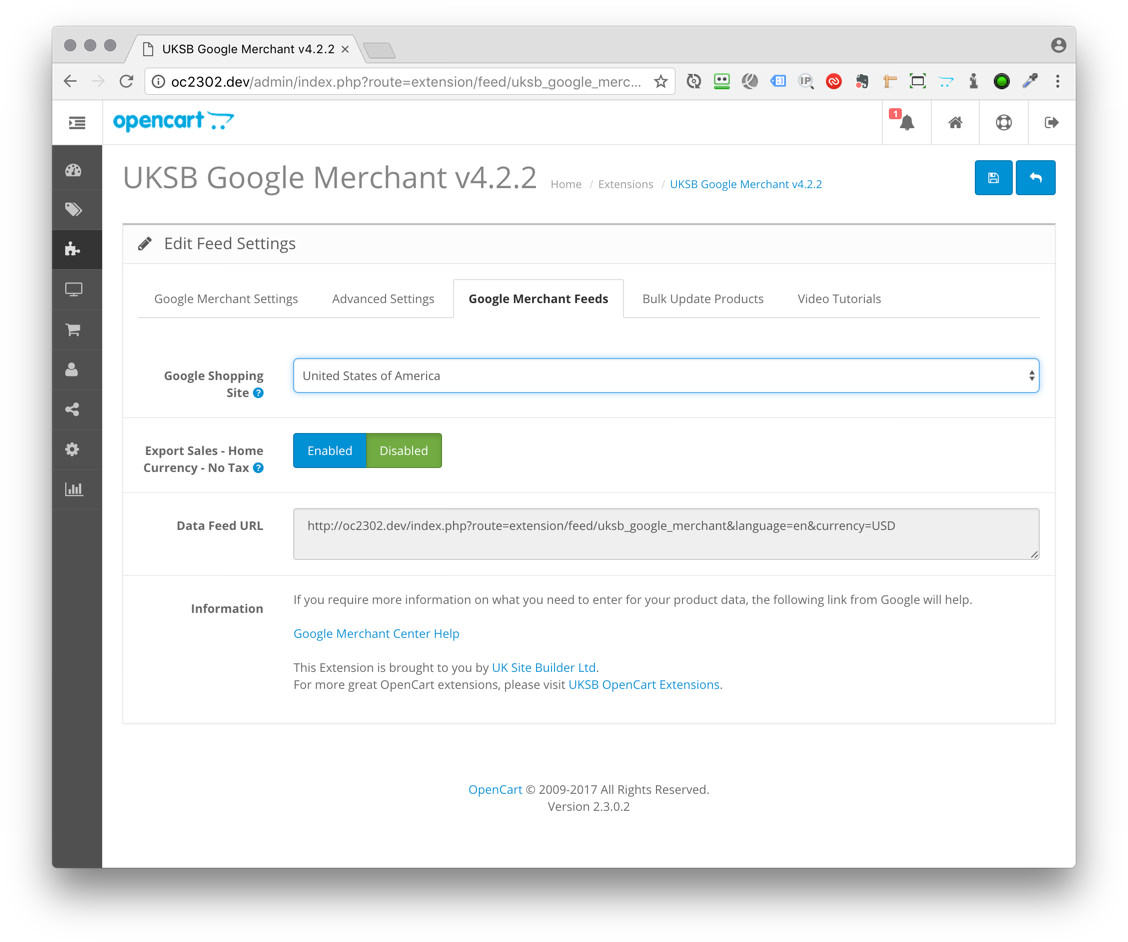Open the Customers user sidebar icon
Screen dimensions: 1128x942
73,369
